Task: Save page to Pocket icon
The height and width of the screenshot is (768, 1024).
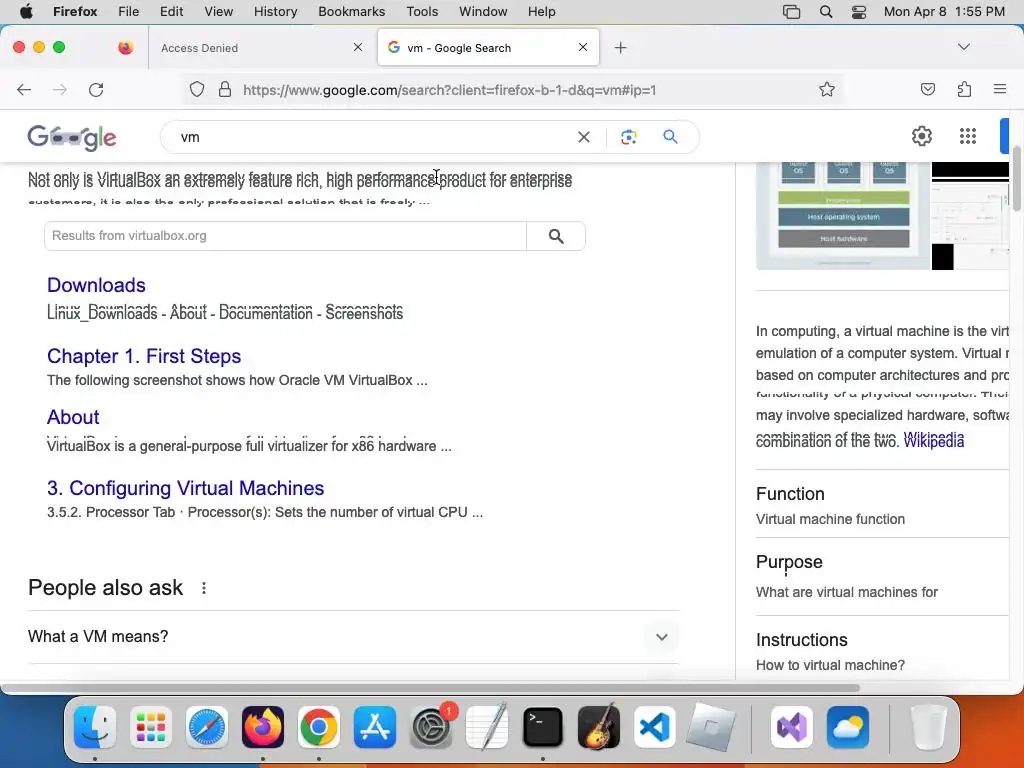Action: pyautogui.click(x=927, y=89)
